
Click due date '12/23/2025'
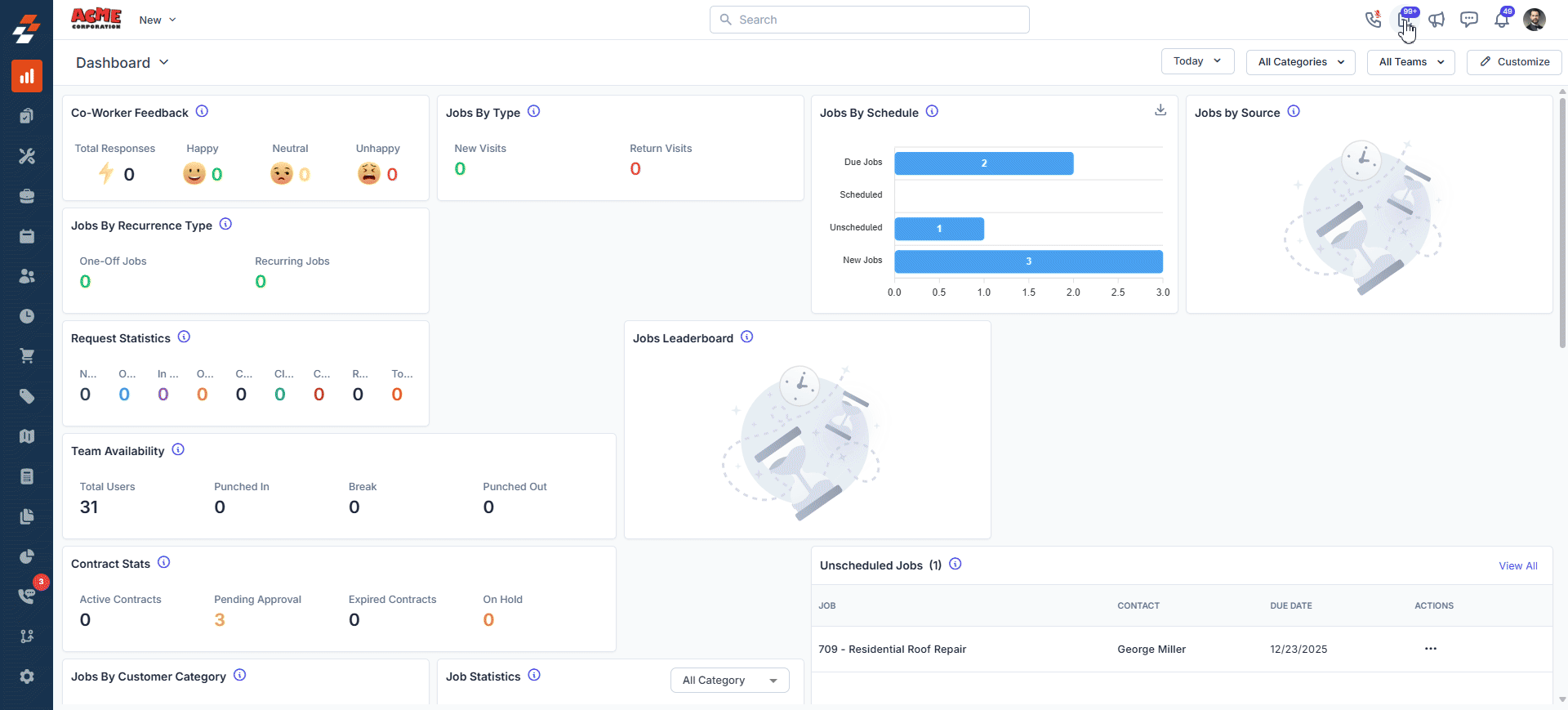point(1298,650)
